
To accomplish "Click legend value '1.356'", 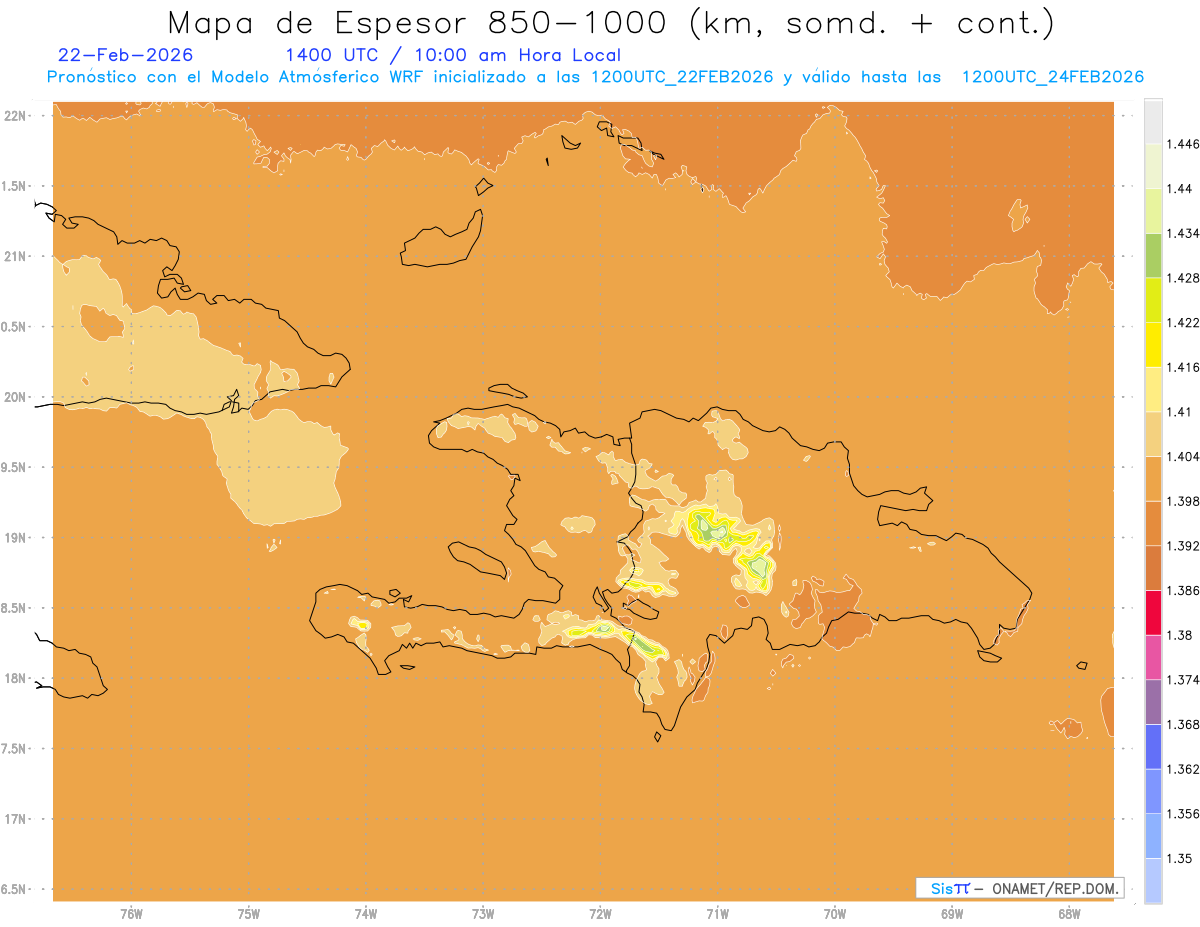I will tap(1182, 814).
